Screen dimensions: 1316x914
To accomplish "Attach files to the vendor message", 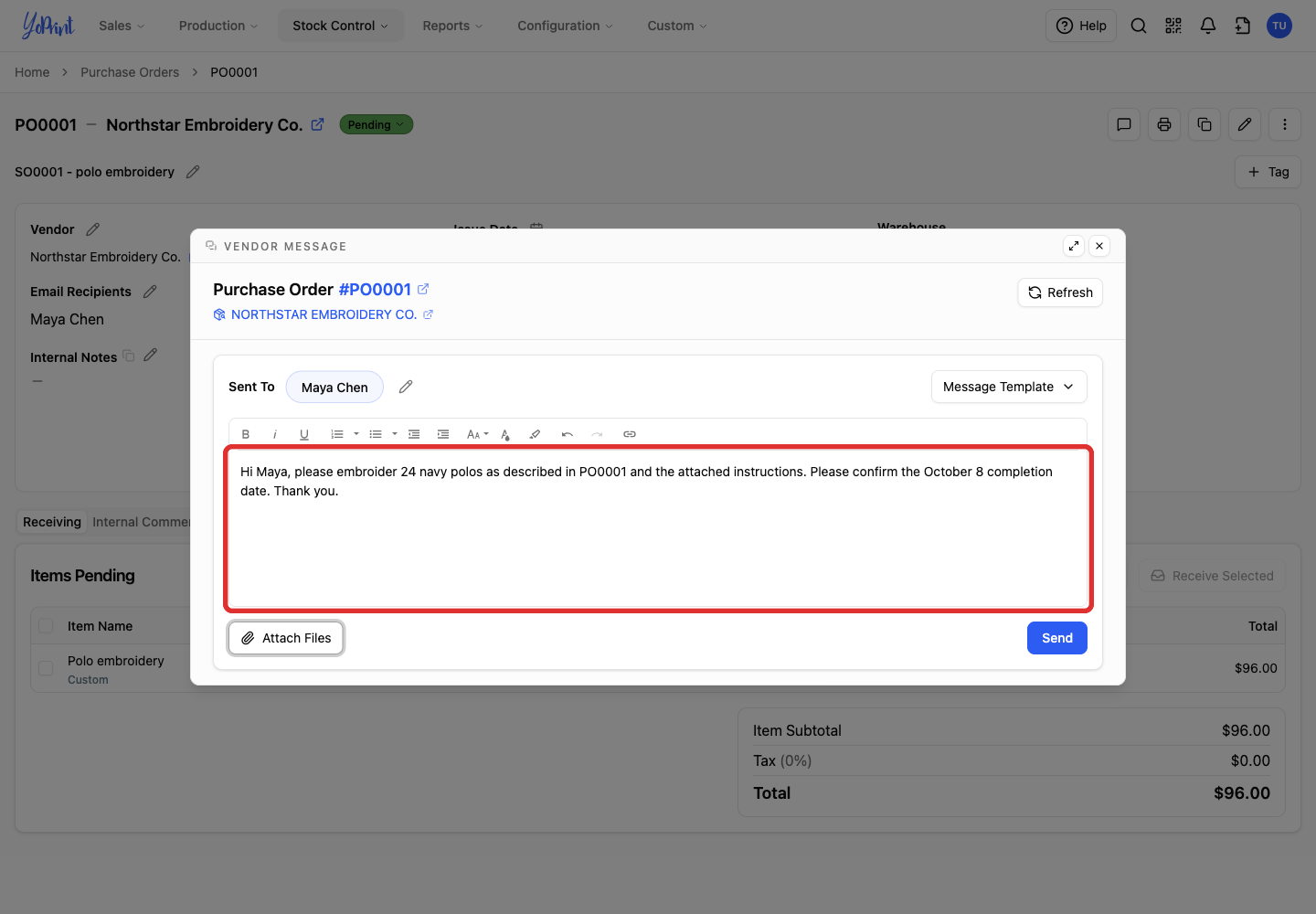I will click(286, 638).
